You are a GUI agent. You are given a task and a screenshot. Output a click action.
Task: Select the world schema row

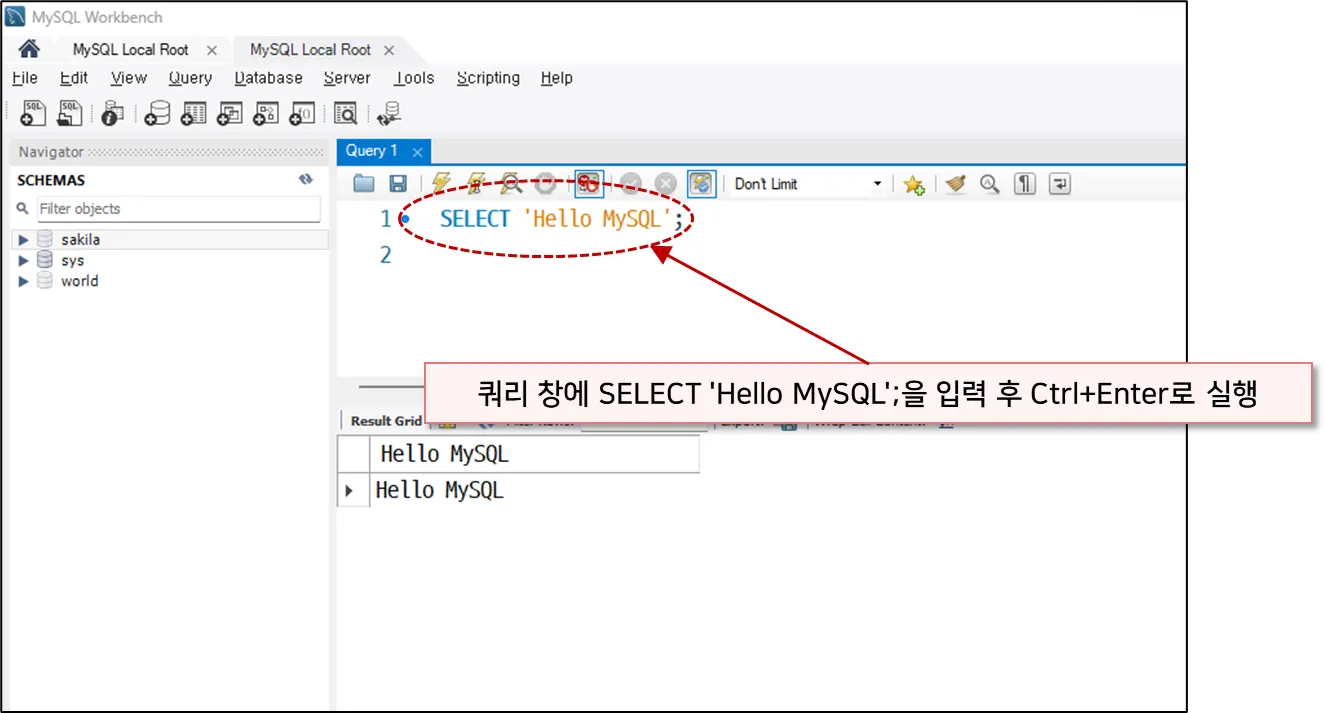[x=168, y=281]
